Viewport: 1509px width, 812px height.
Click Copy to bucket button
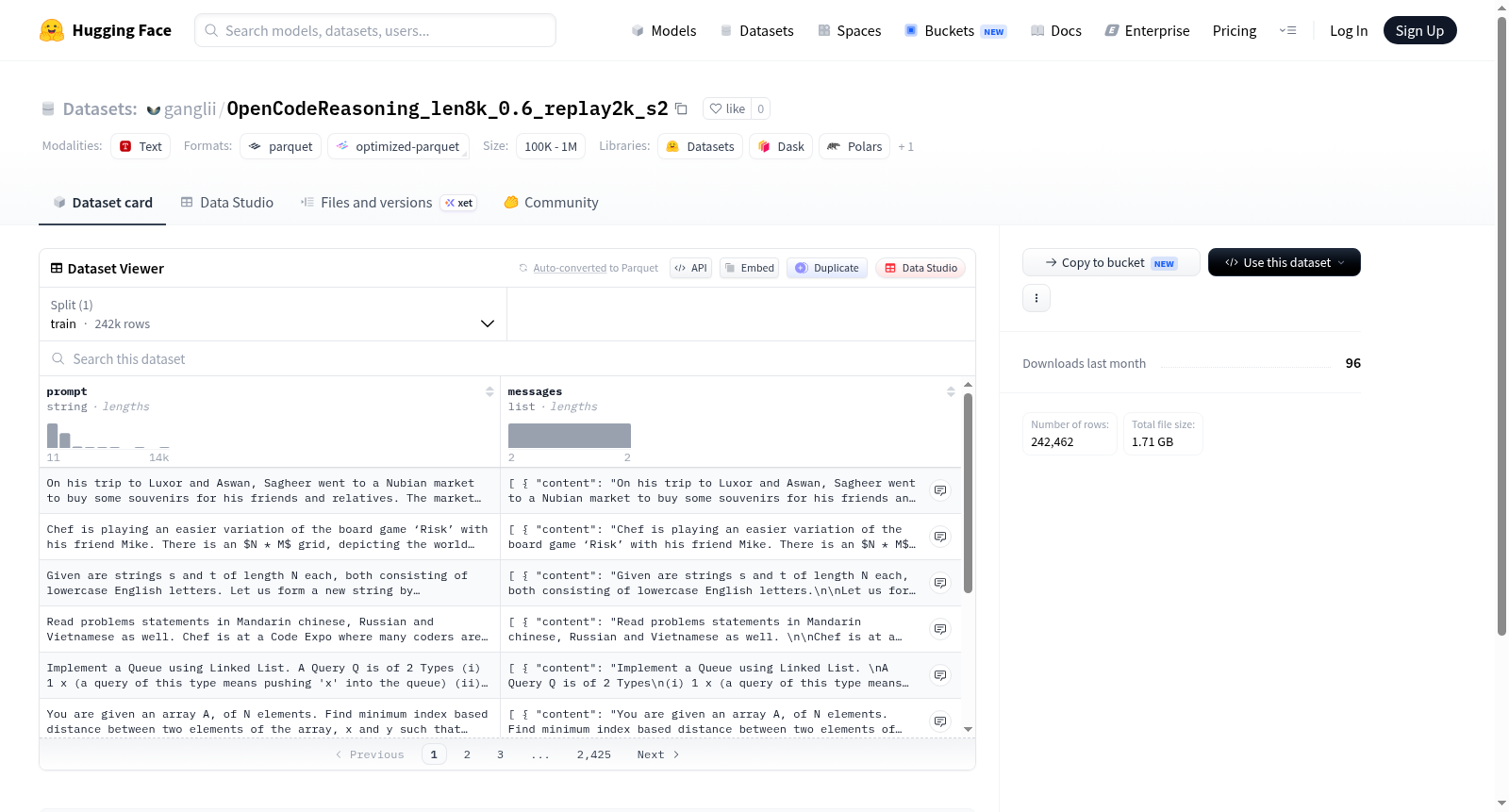[x=1111, y=262]
